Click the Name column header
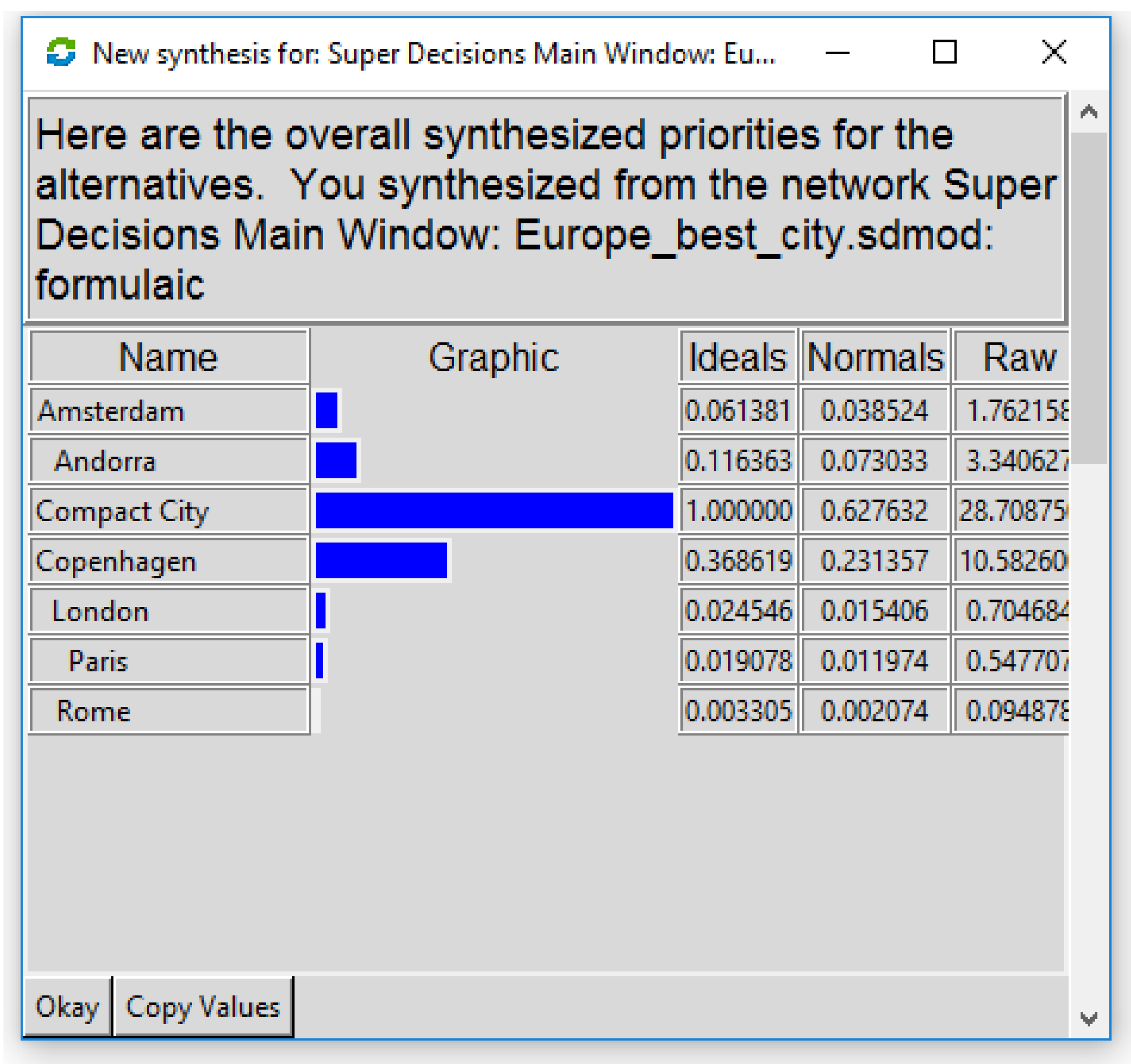 click(x=168, y=357)
